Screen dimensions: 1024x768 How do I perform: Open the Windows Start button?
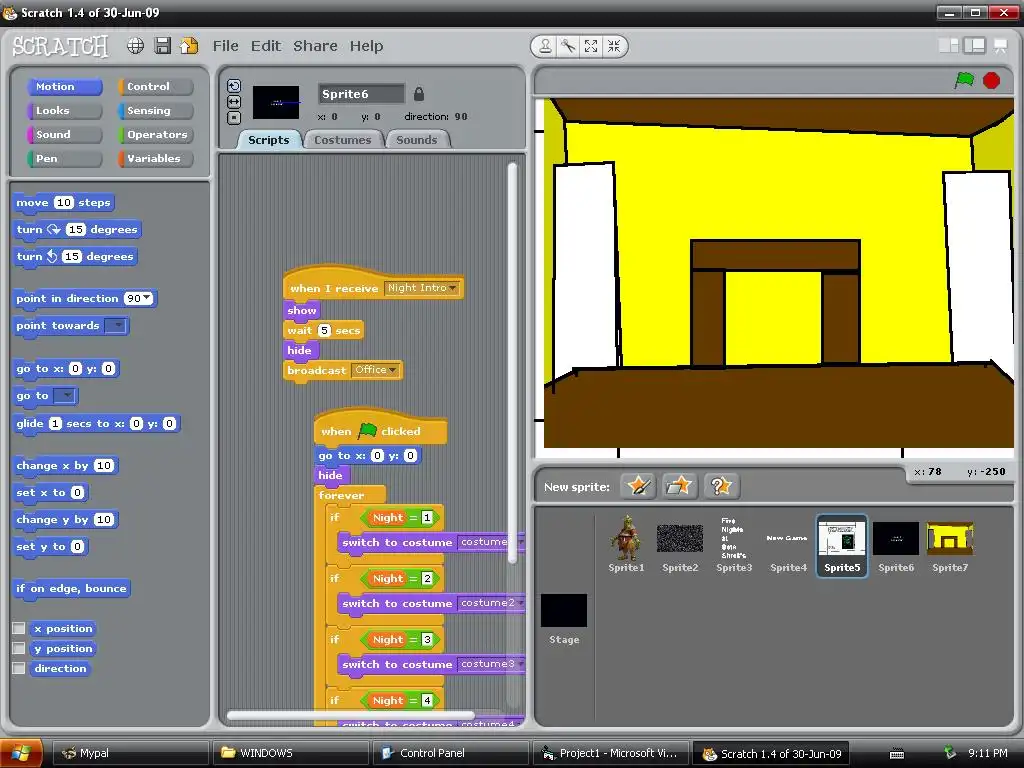[21, 753]
